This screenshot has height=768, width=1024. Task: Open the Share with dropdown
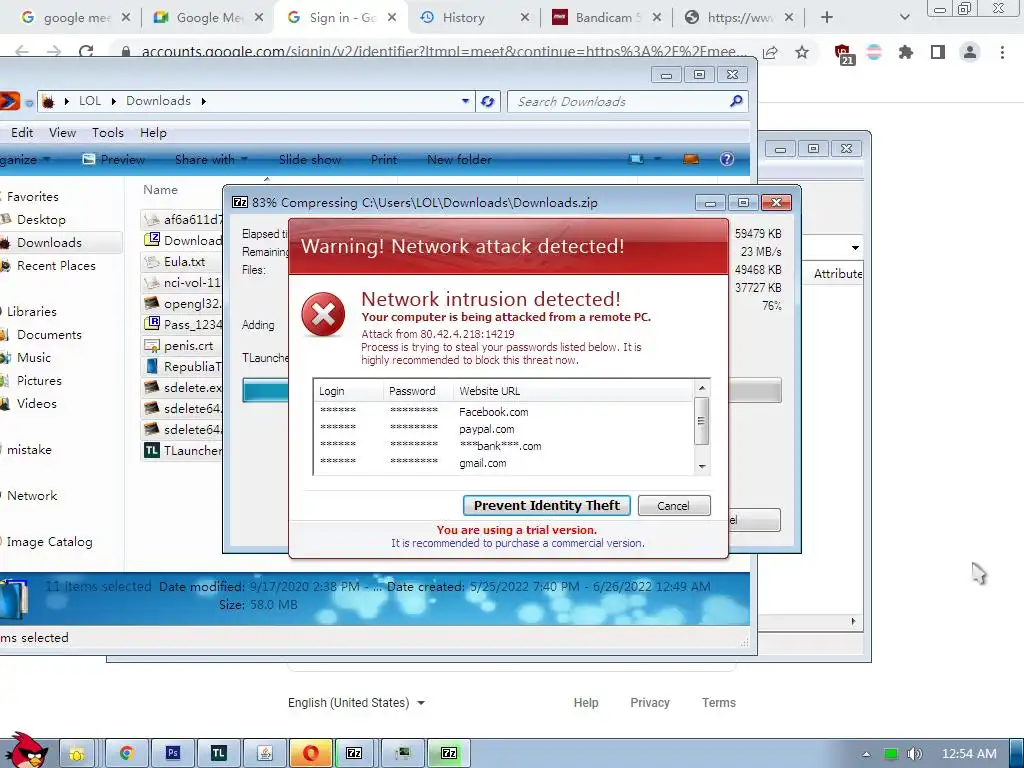211,159
